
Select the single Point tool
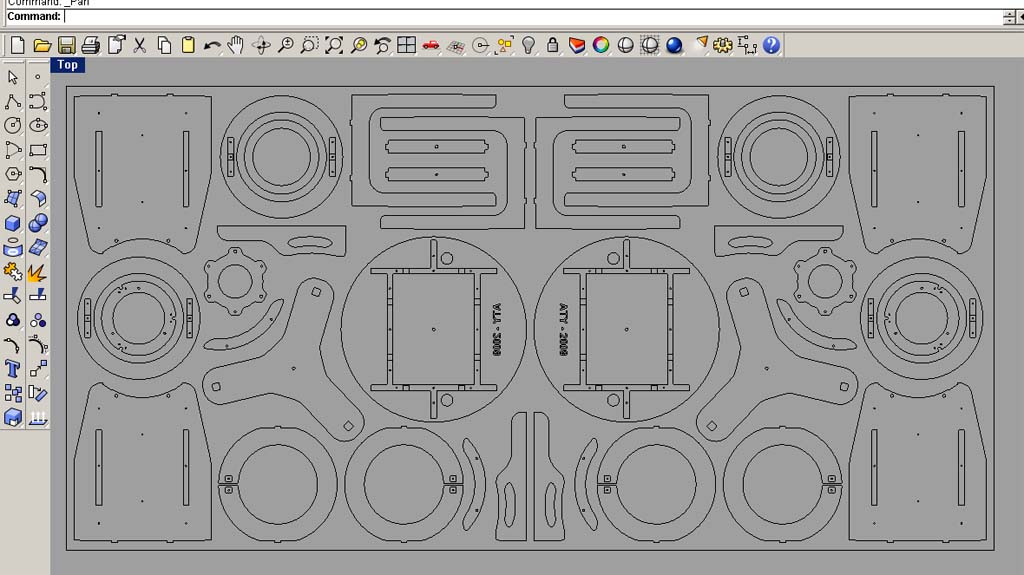pyautogui.click(x=38, y=77)
